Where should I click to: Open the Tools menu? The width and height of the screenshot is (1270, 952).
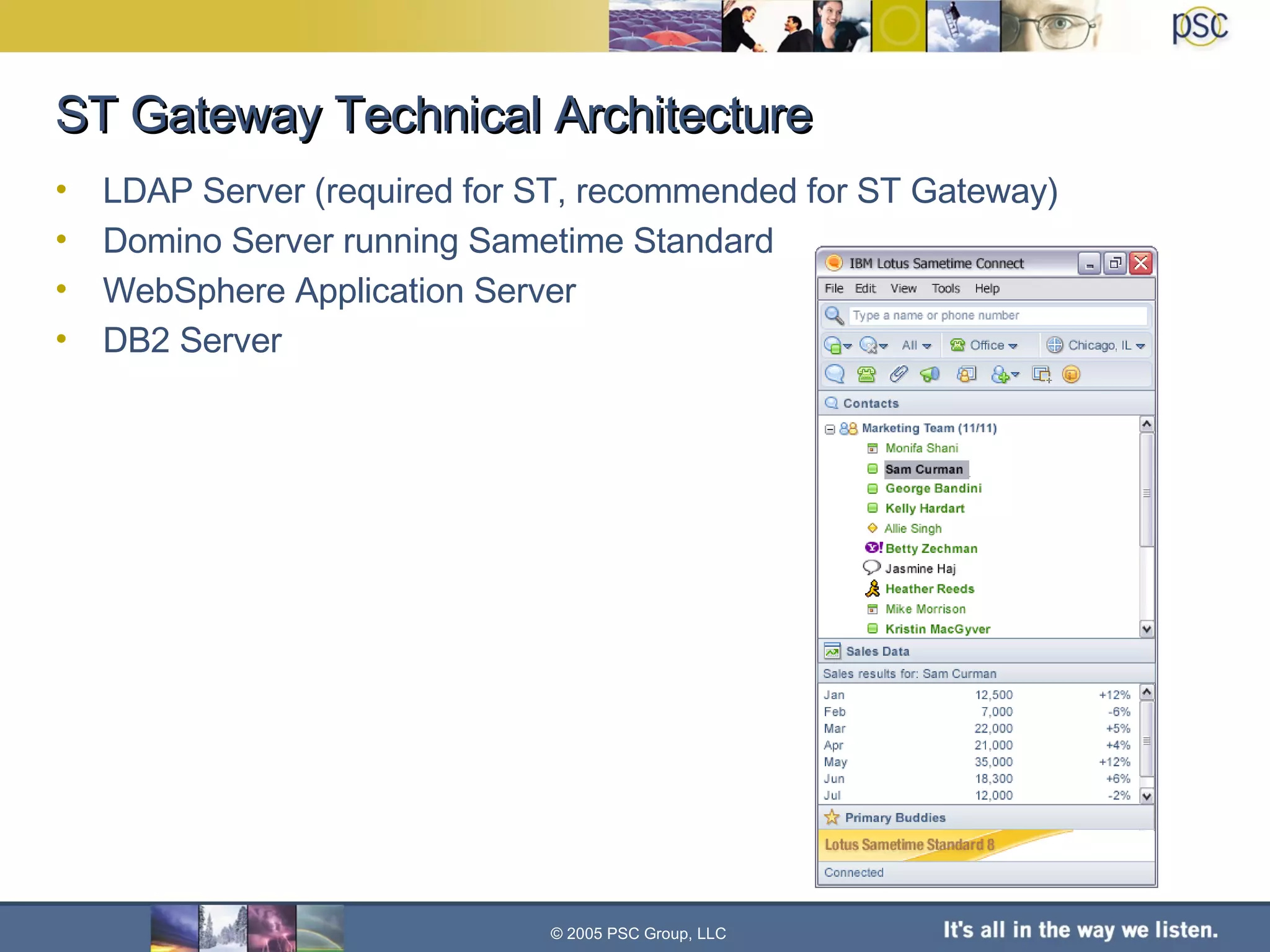click(x=946, y=288)
